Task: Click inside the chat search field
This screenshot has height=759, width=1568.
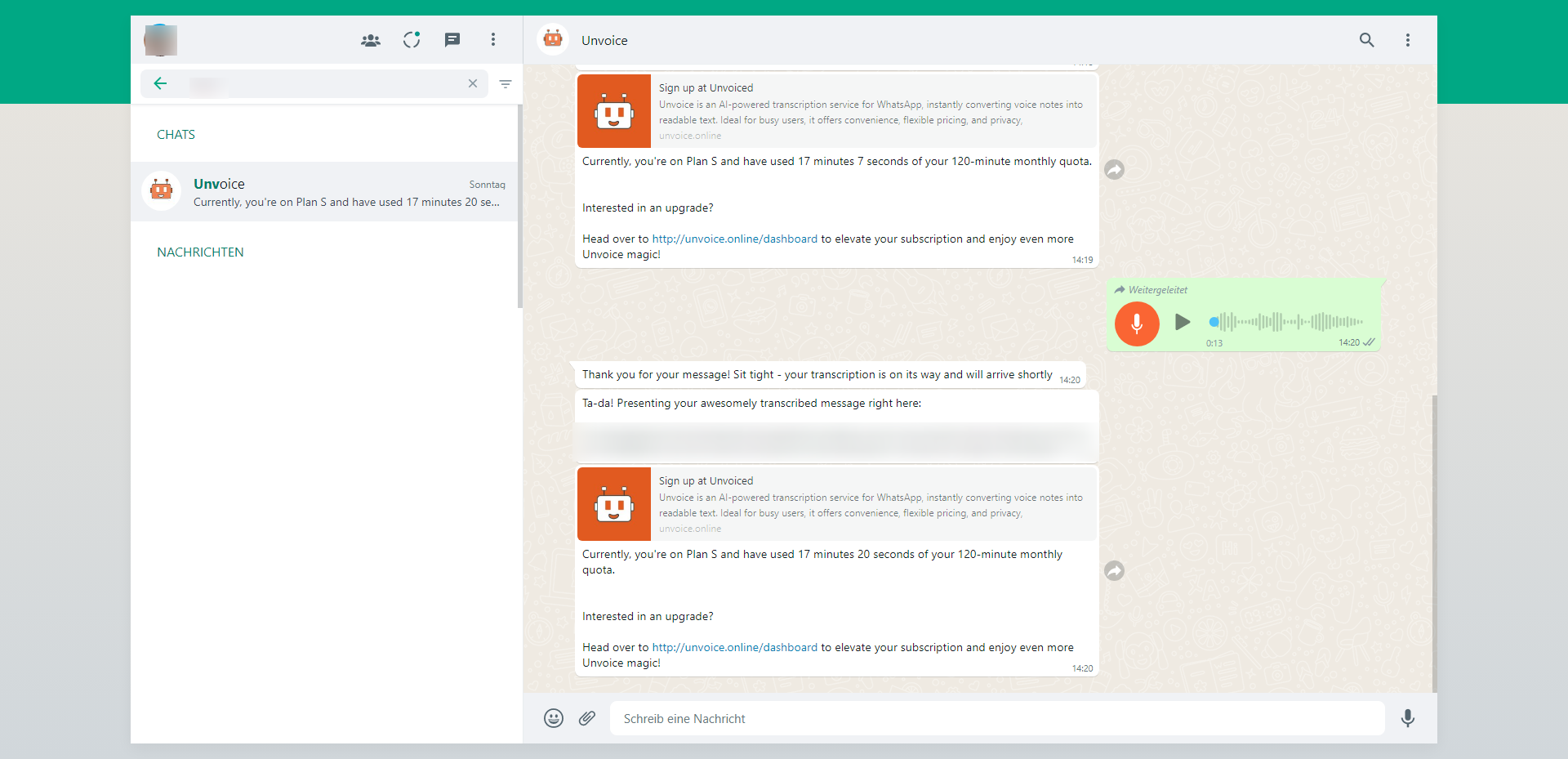Action: [314, 83]
